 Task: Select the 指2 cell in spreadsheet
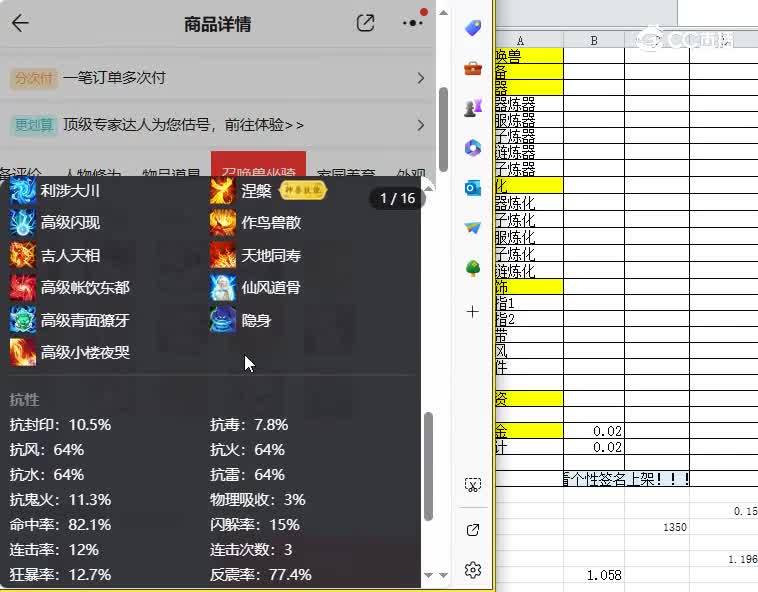pos(529,319)
